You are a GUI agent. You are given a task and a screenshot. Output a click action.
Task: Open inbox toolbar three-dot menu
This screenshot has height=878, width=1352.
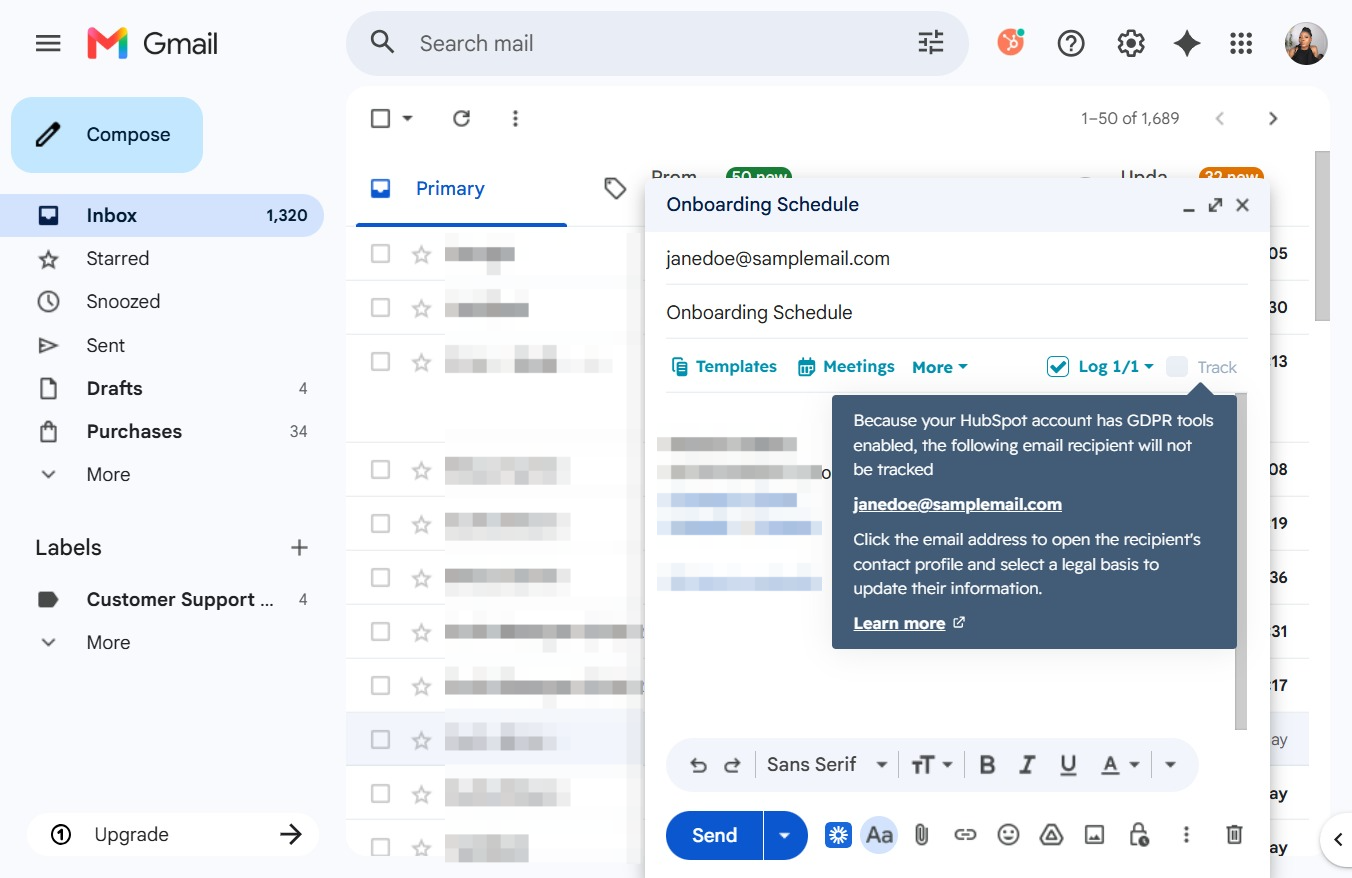(x=515, y=118)
